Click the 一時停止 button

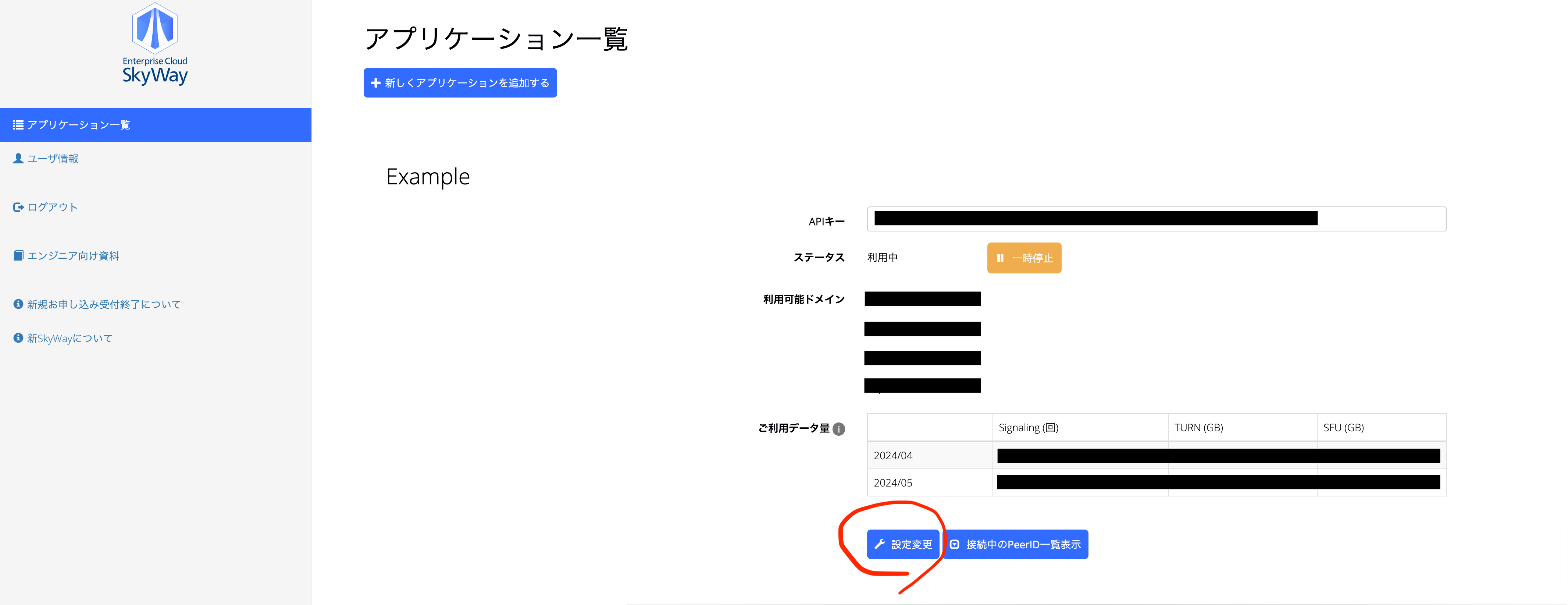click(x=1024, y=258)
